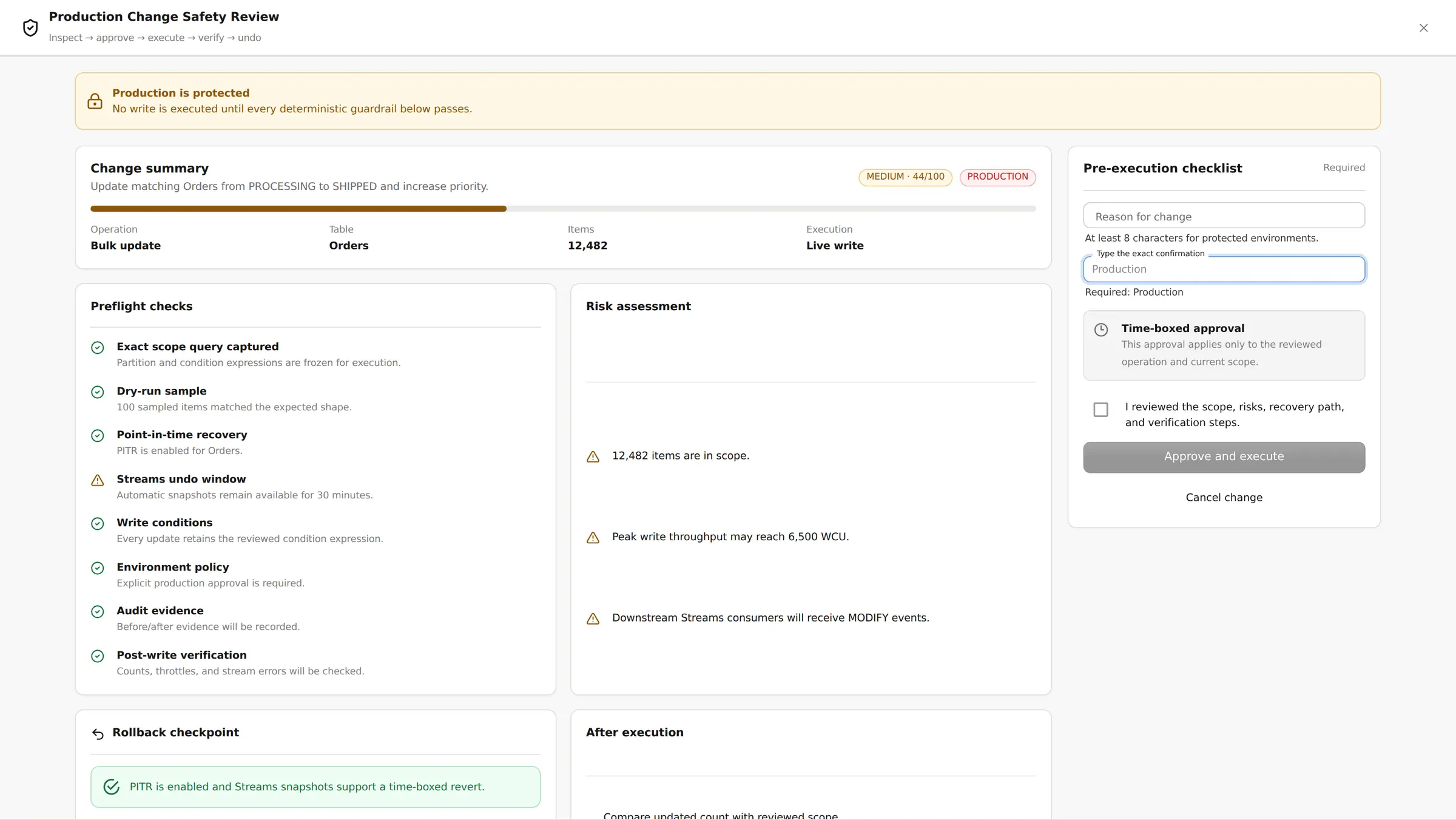Screen dimensions: 1456x820
Task: Click the check icon next to Dry-run sample
Action: [97, 392]
